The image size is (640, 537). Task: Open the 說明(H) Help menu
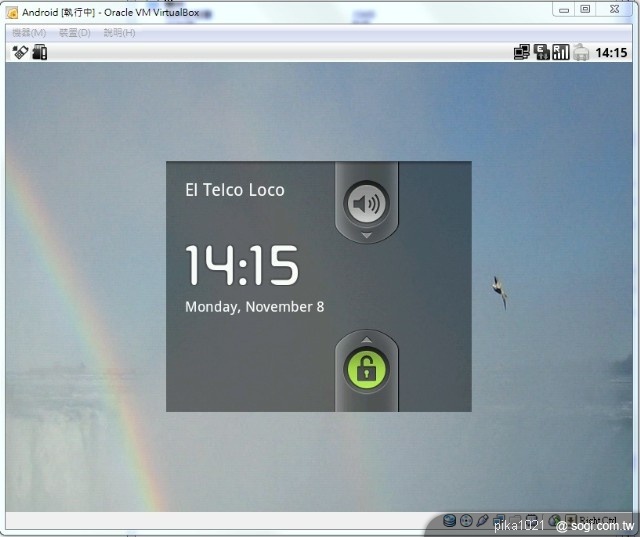click(x=119, y=33)
